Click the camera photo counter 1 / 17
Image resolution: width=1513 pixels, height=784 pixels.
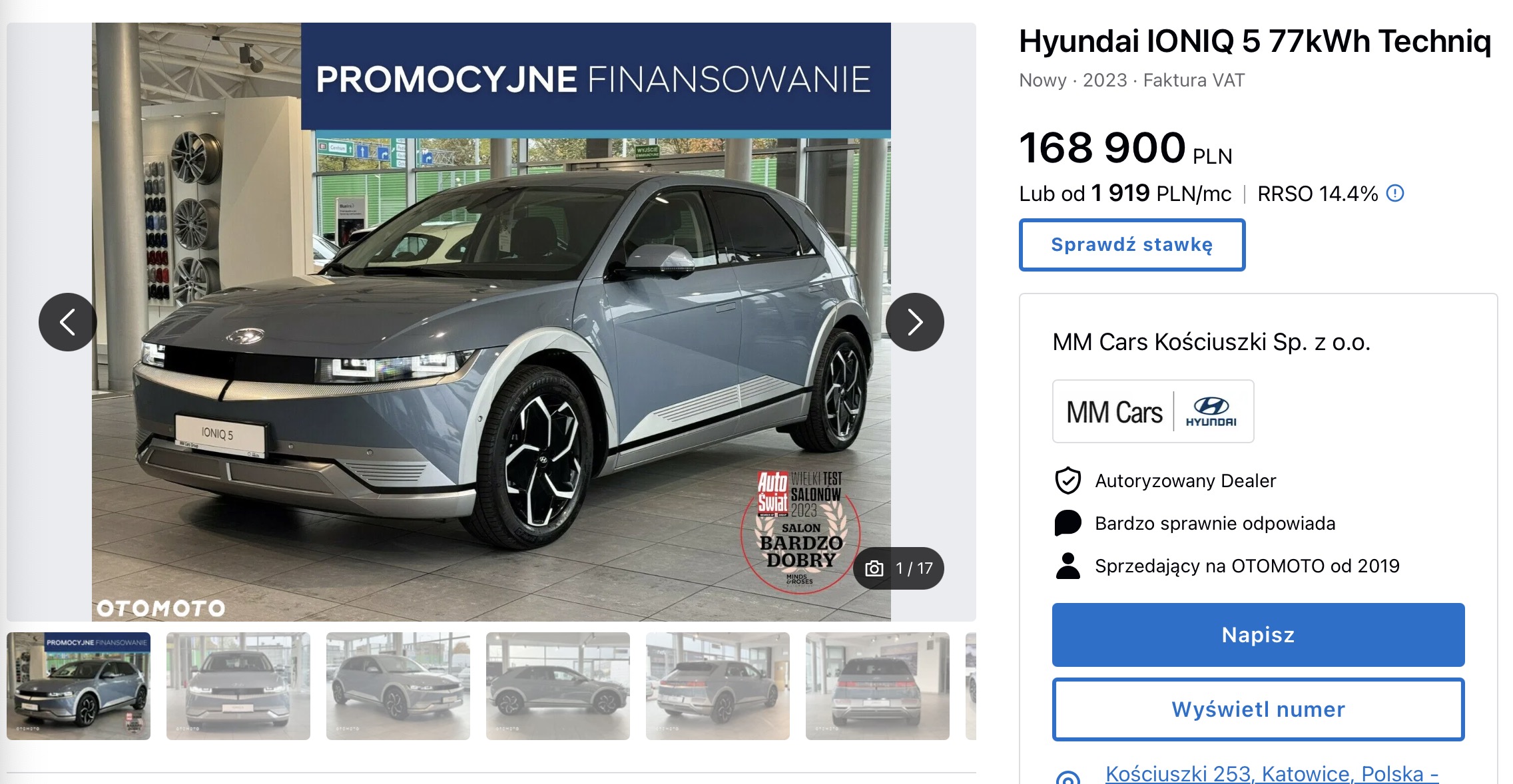point(898,568)
